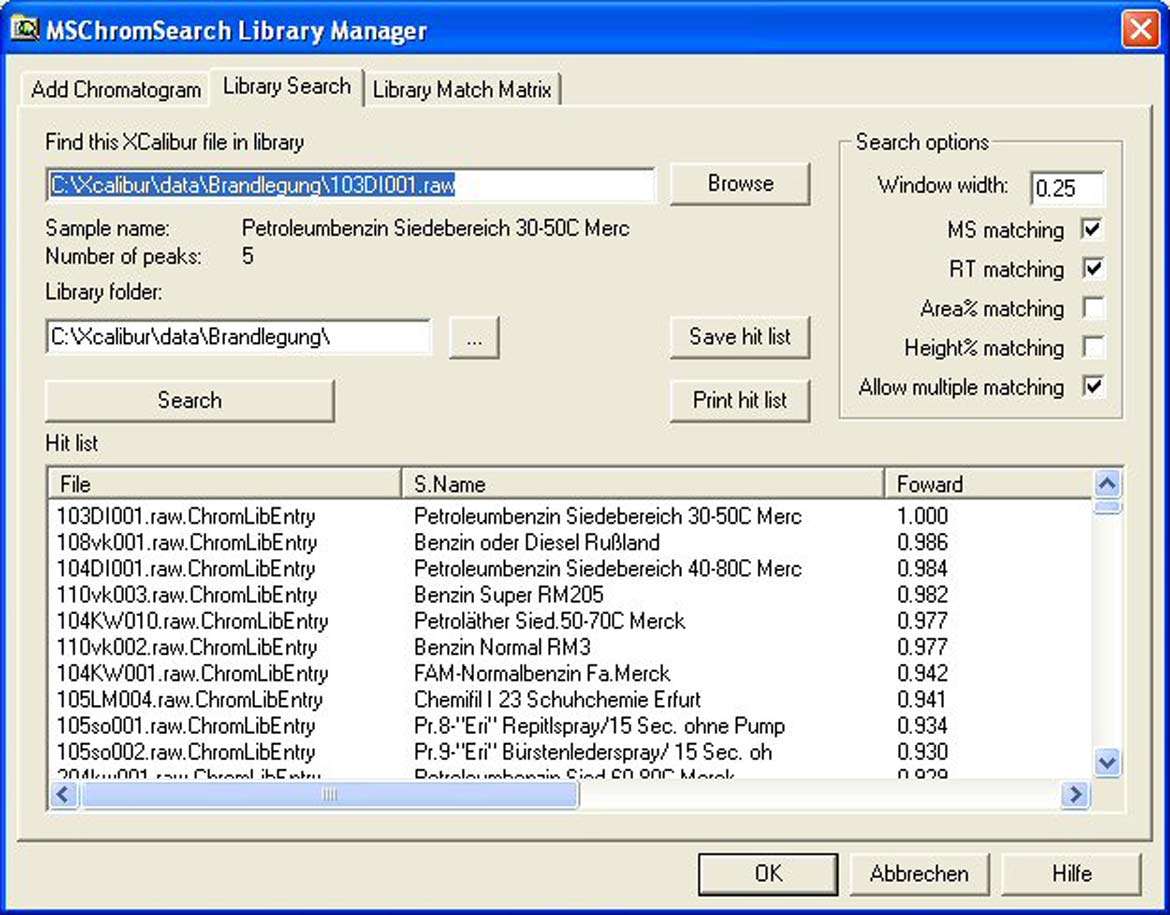Switch to the Add Chromatogram tab
The height and width of the screenshot is (915, 1170).
(116, 90)
